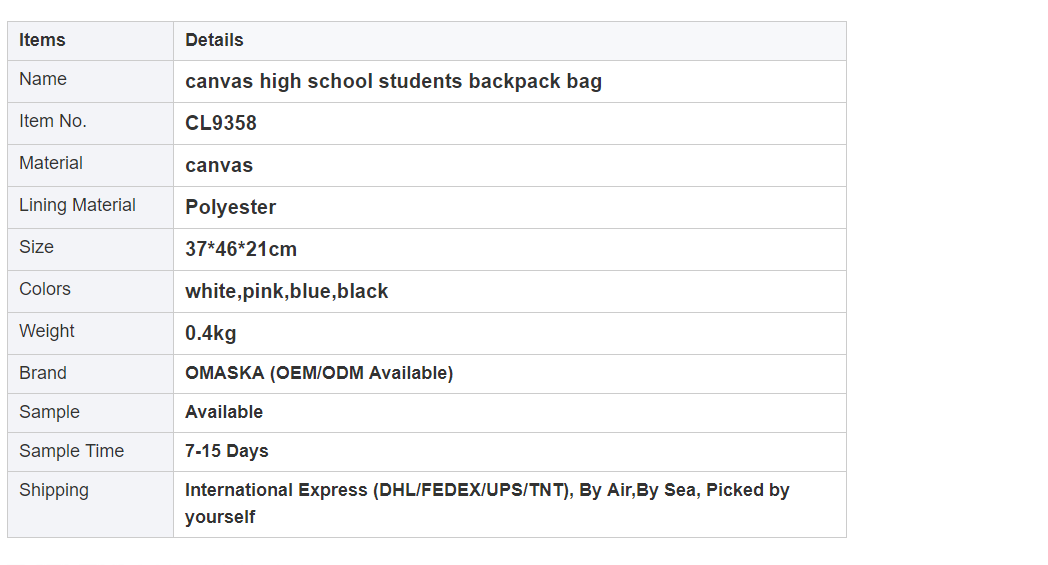Click the product name text canvas high school students backpack bag

[x=394, y=82]
